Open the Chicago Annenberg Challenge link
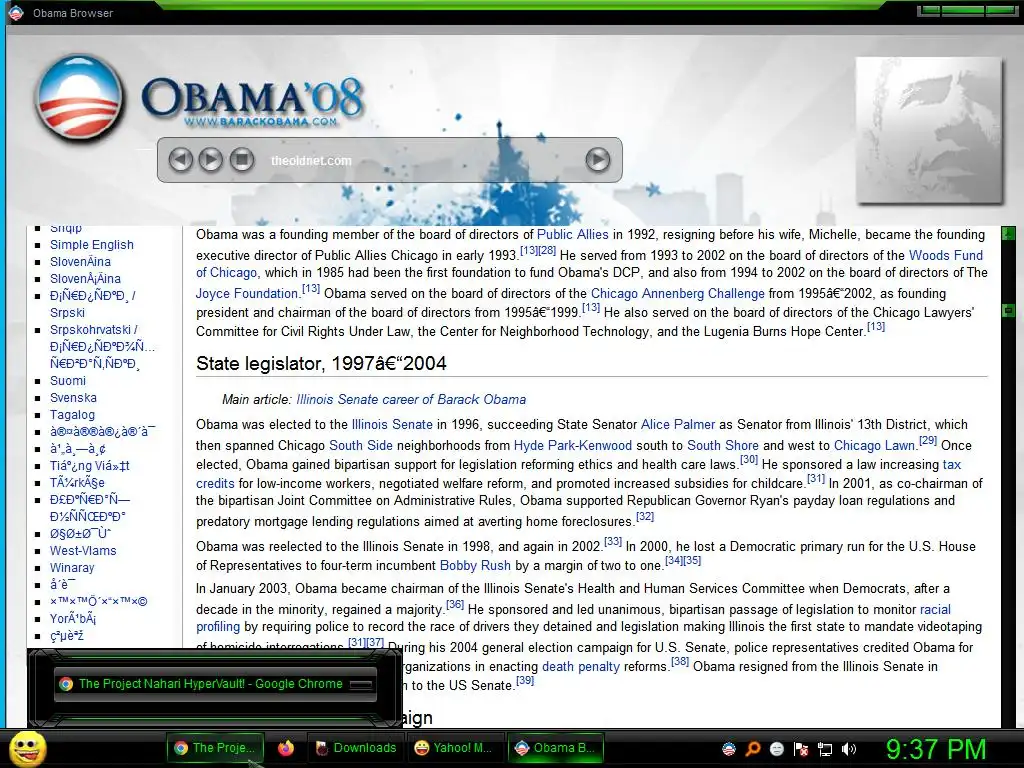 coord(677,293)
